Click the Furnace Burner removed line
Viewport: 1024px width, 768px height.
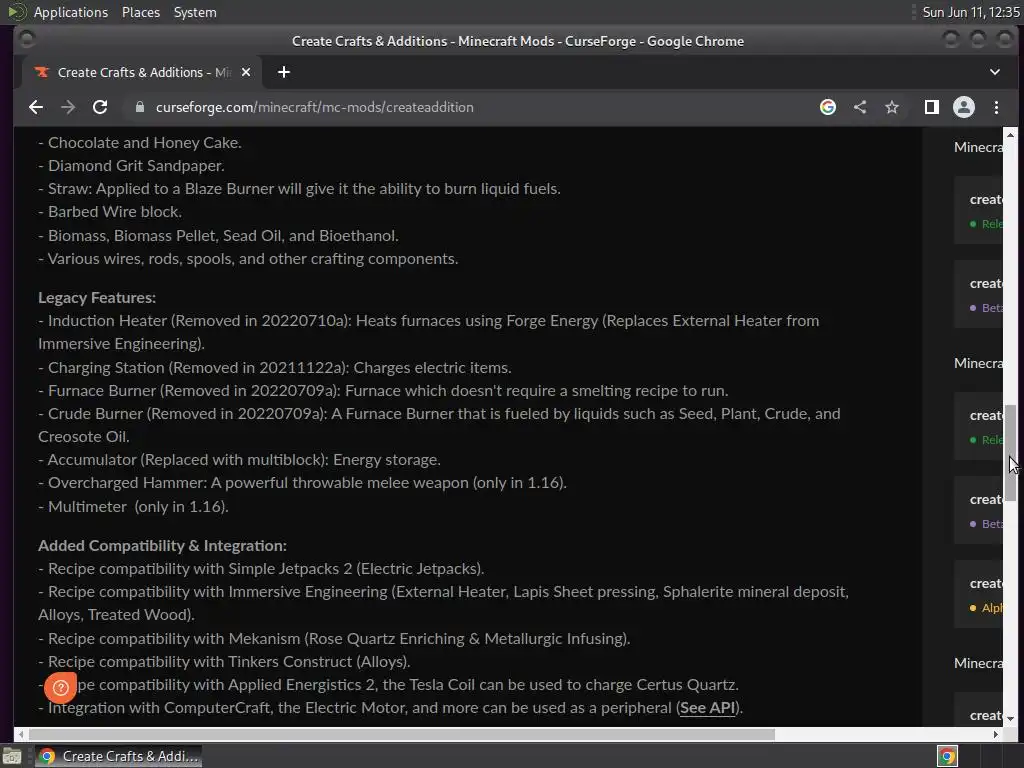coord(383,391)
